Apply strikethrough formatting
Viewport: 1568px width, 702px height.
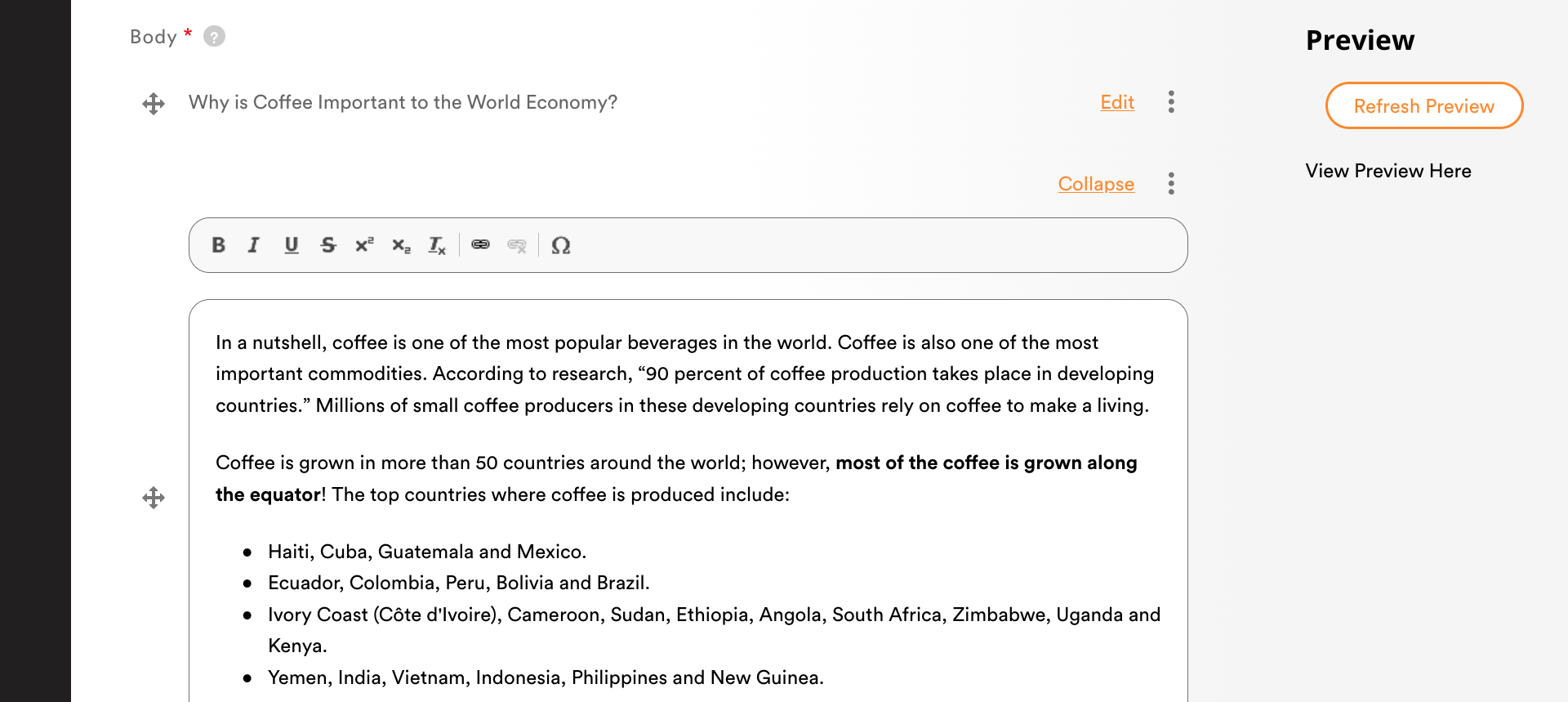point(327,245)
